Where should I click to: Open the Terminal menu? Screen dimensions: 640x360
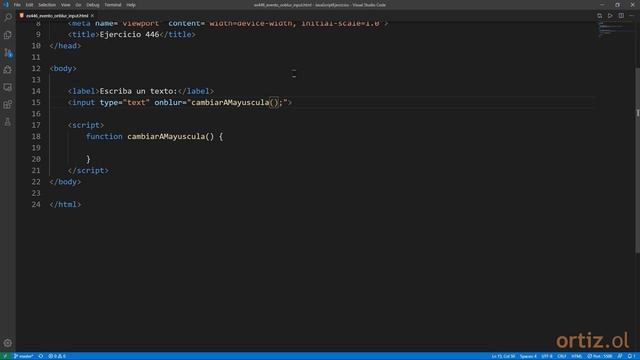tap(113, 5)
